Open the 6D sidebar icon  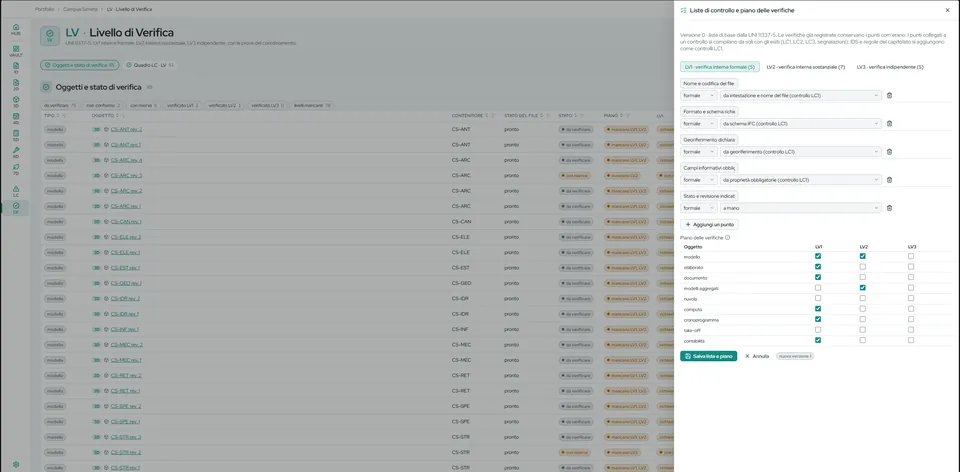pyautogui.click(x=16, y=152)
